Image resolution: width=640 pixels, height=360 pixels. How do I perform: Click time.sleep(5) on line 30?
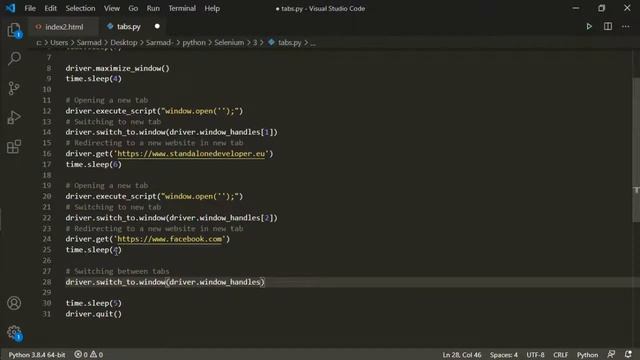click(x=93, y=303)
